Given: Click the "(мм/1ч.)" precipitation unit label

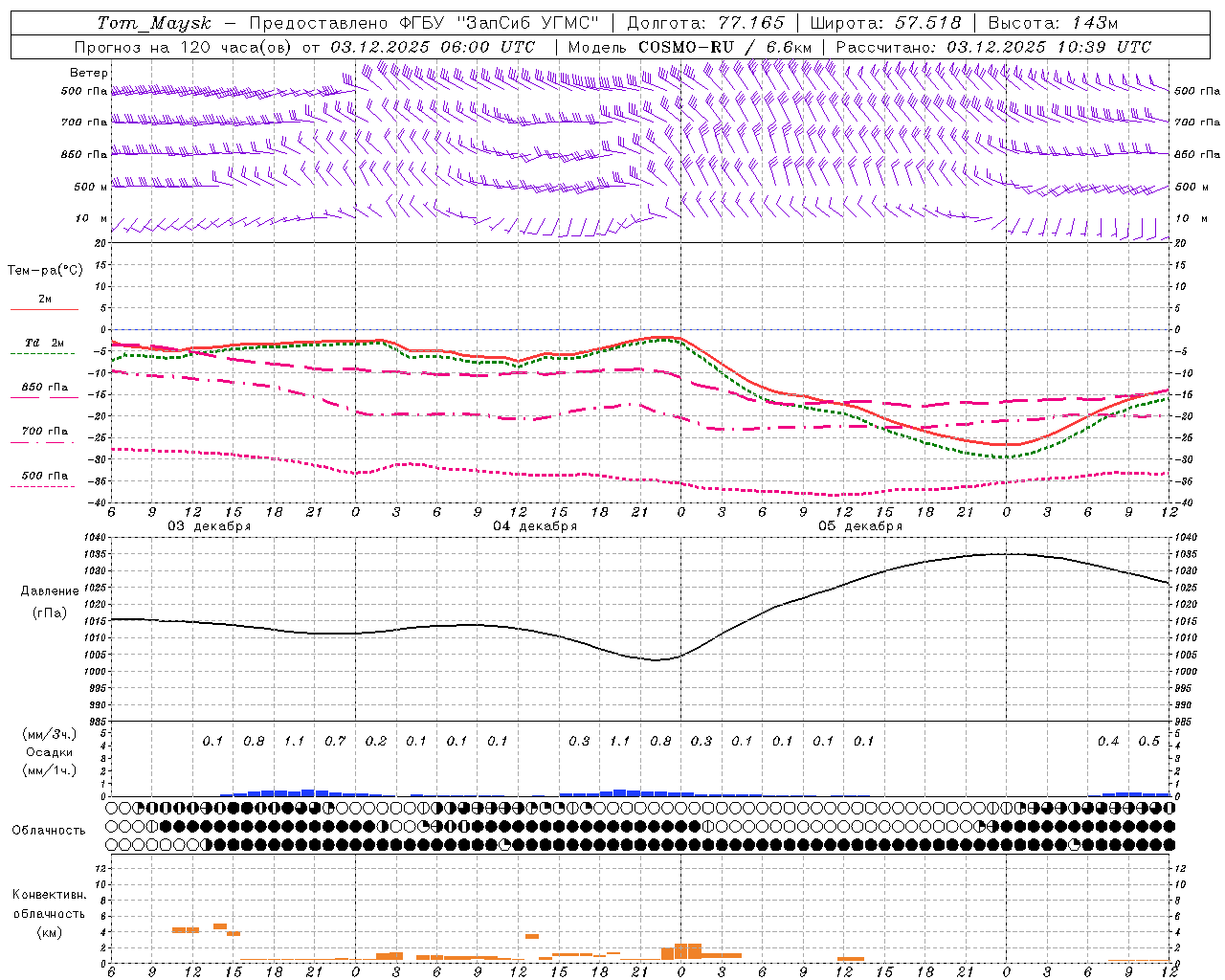Looking at the screenshot, I should point(50,770).
